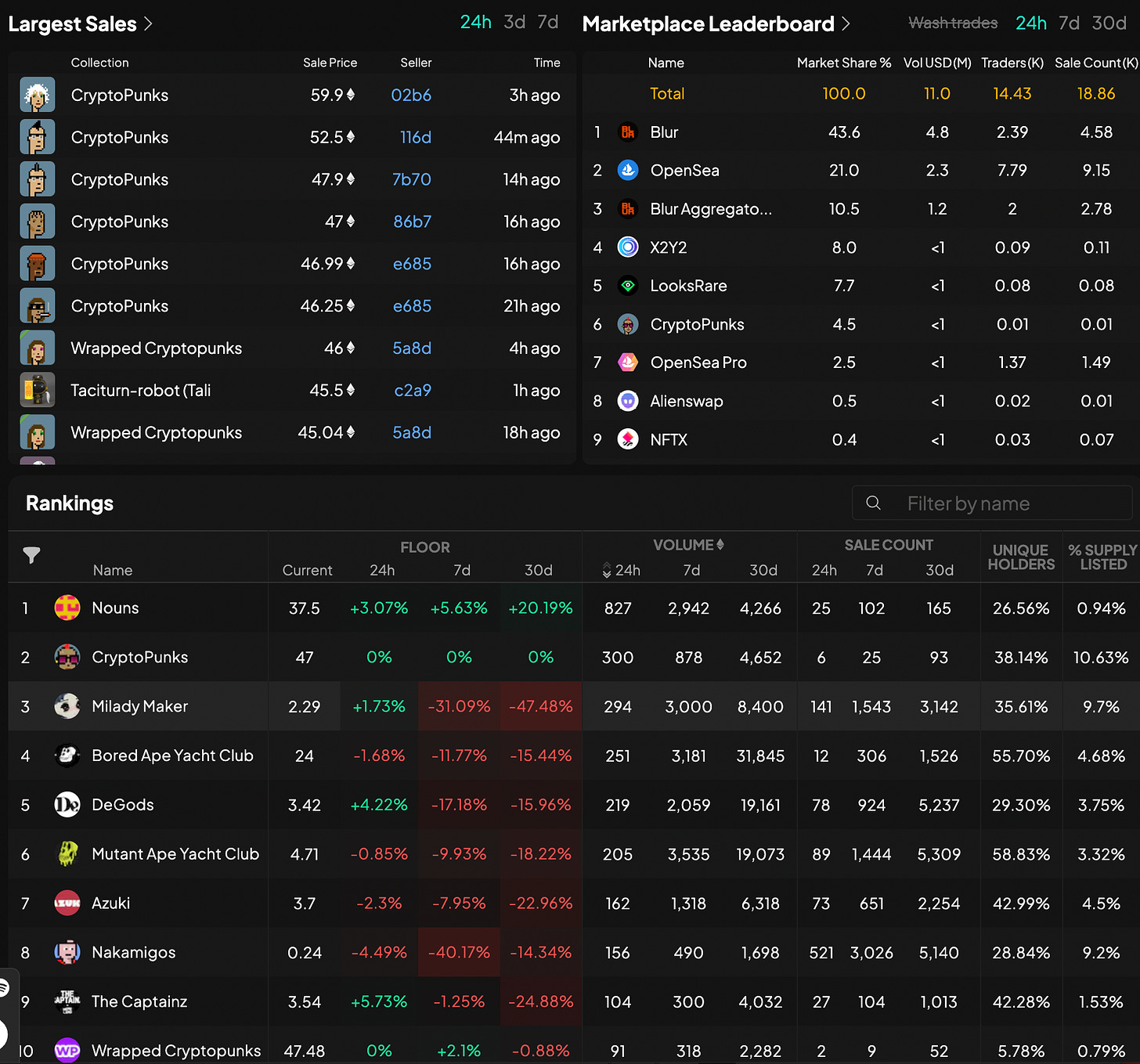Screen dimensions: 1140x1064
Task: Click the OpenSea Pro logo
Action: pyautogui.click(x=628, y=362)
